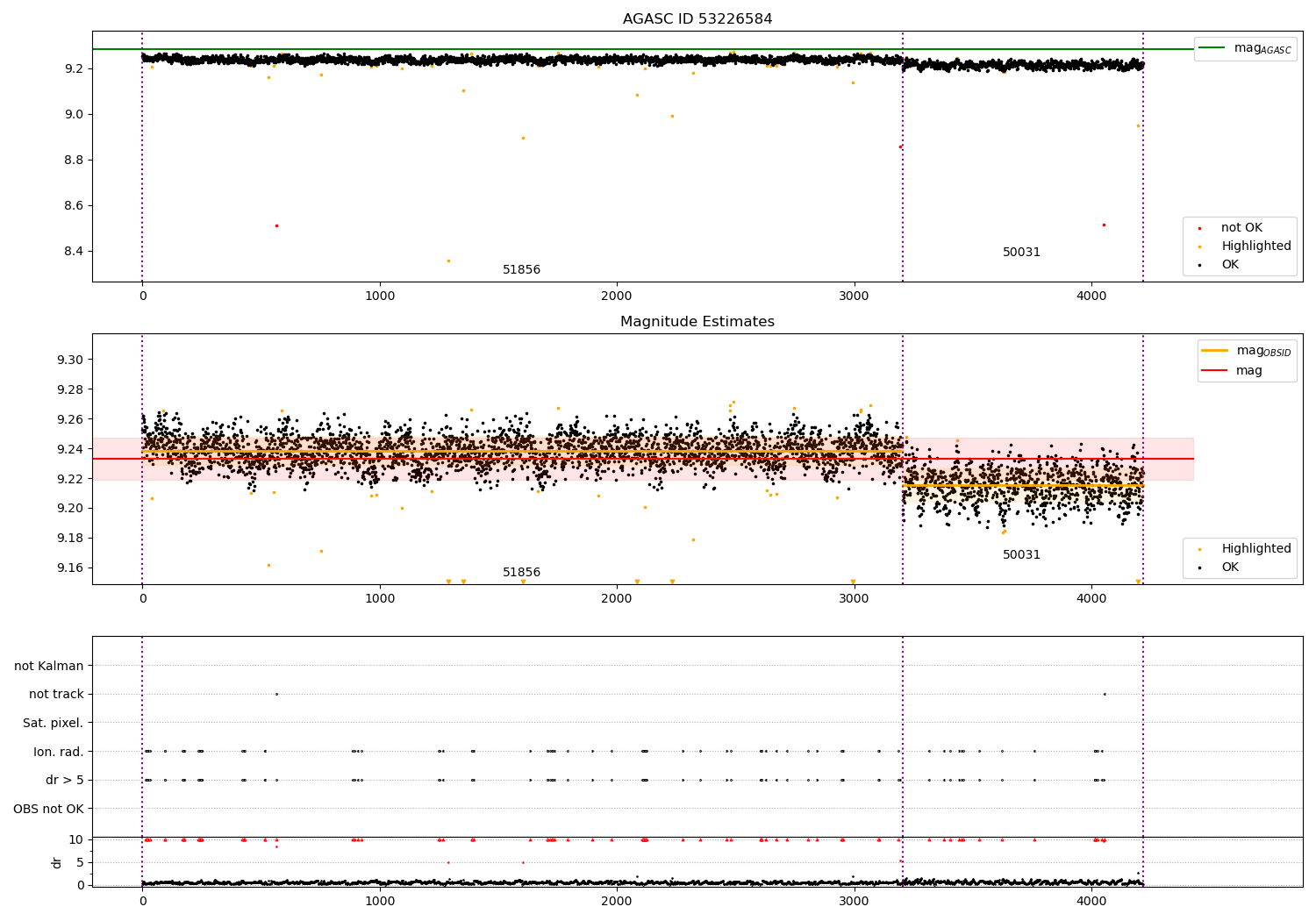The width and height of the screenshot is (1316, 921).
Task: Click orange highlighted point near 8.9 around x=1600
Action: tap(523, 138)
